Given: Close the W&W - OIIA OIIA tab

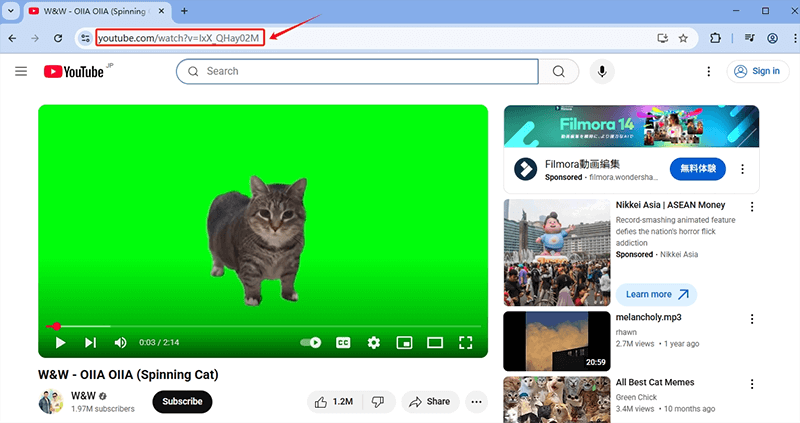Looking at the screenshot, I should [161, 11].
